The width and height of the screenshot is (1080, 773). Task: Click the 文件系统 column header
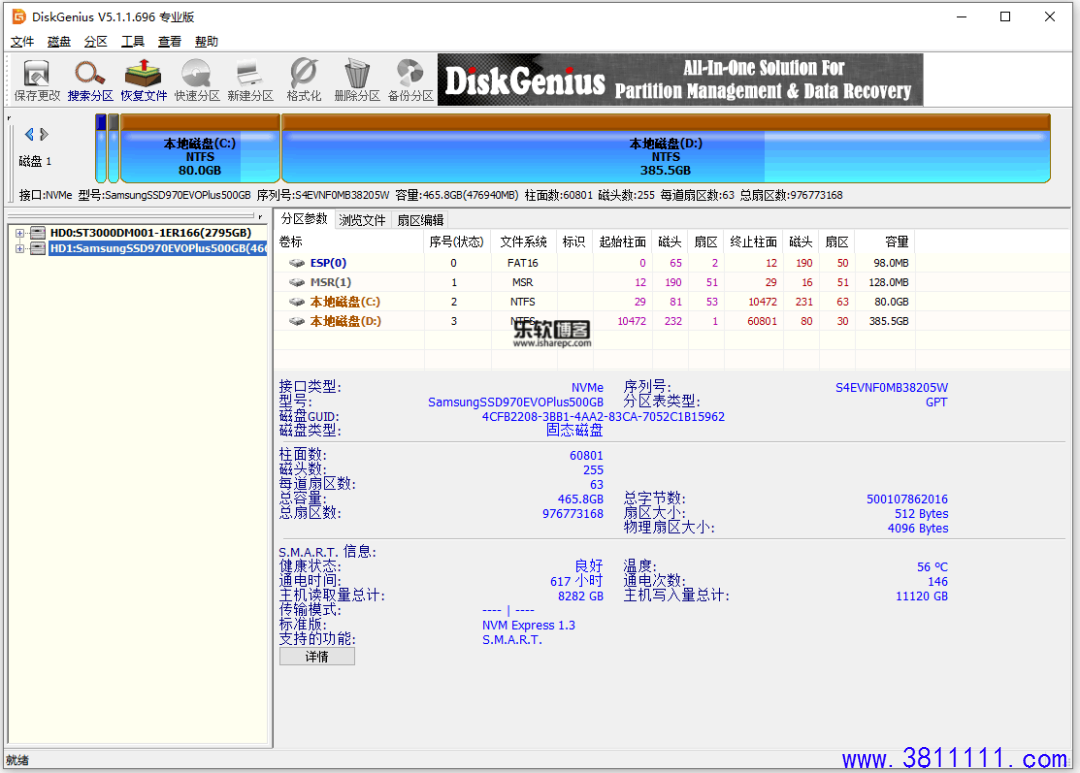click(x=523, y=242)
